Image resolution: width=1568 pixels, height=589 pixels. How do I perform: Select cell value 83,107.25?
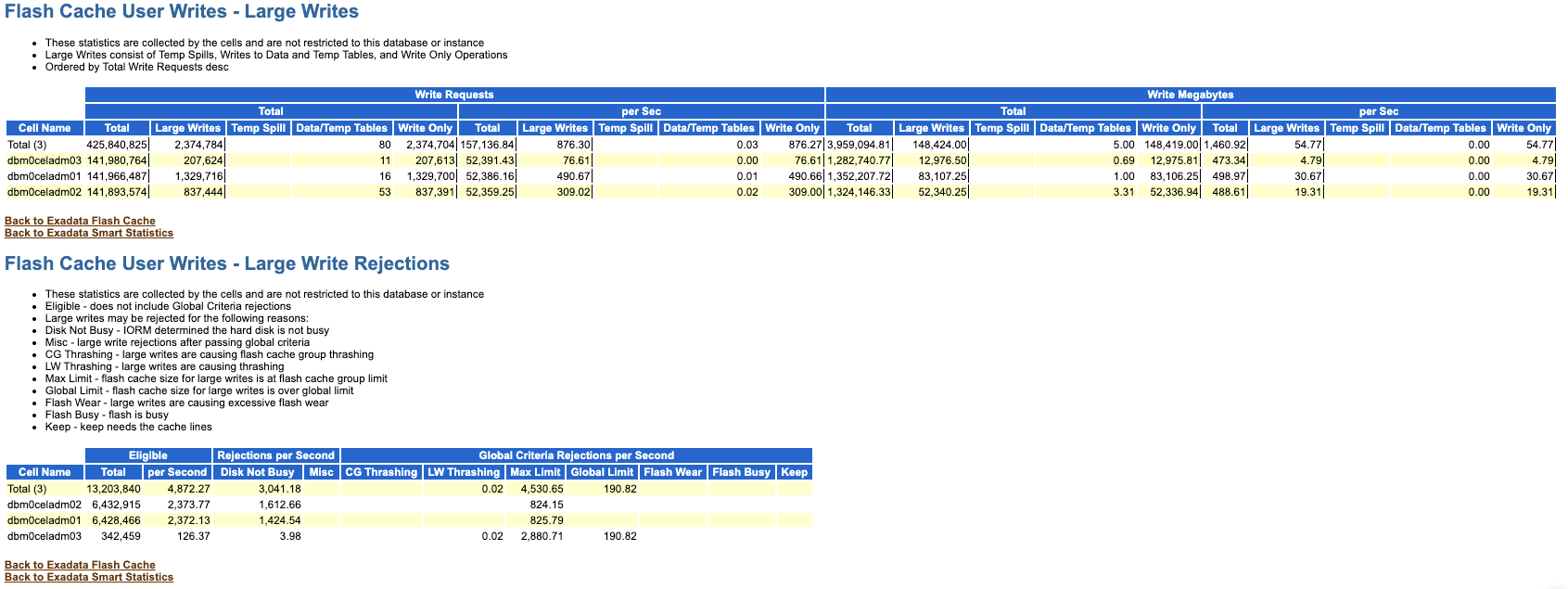943,176
